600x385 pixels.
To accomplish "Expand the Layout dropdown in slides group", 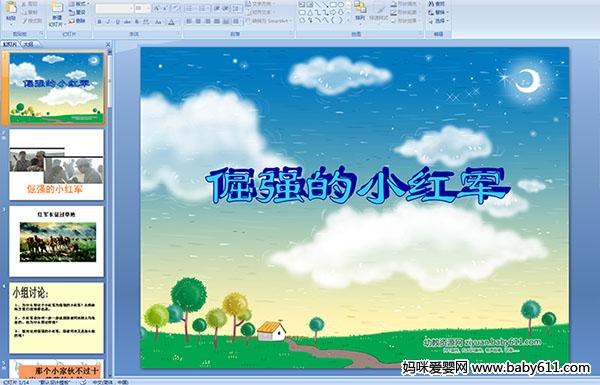I will [x=78, y=4].
